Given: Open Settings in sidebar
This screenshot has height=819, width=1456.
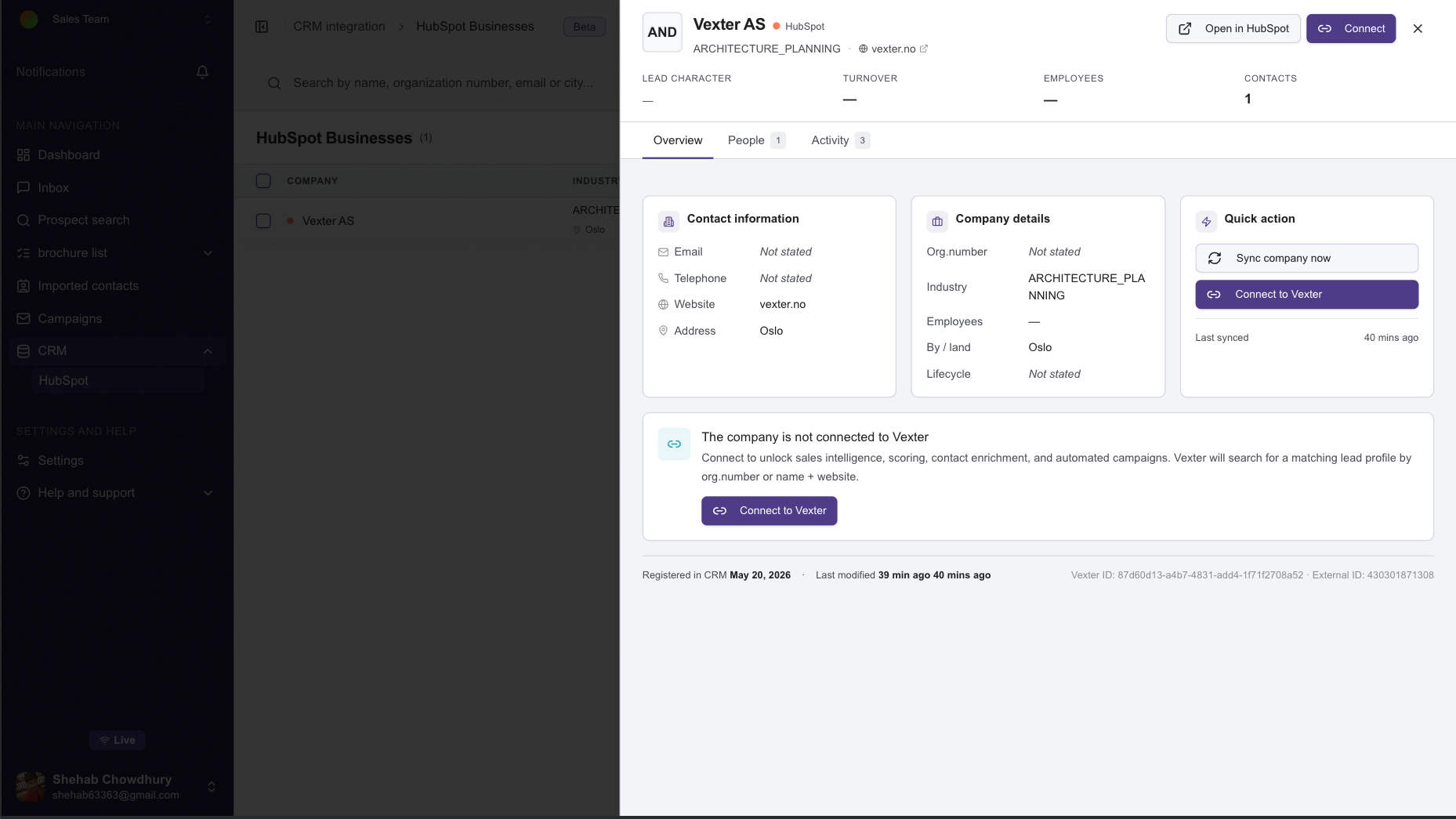Looking at the screenshot, I should (x=118, y=461).
